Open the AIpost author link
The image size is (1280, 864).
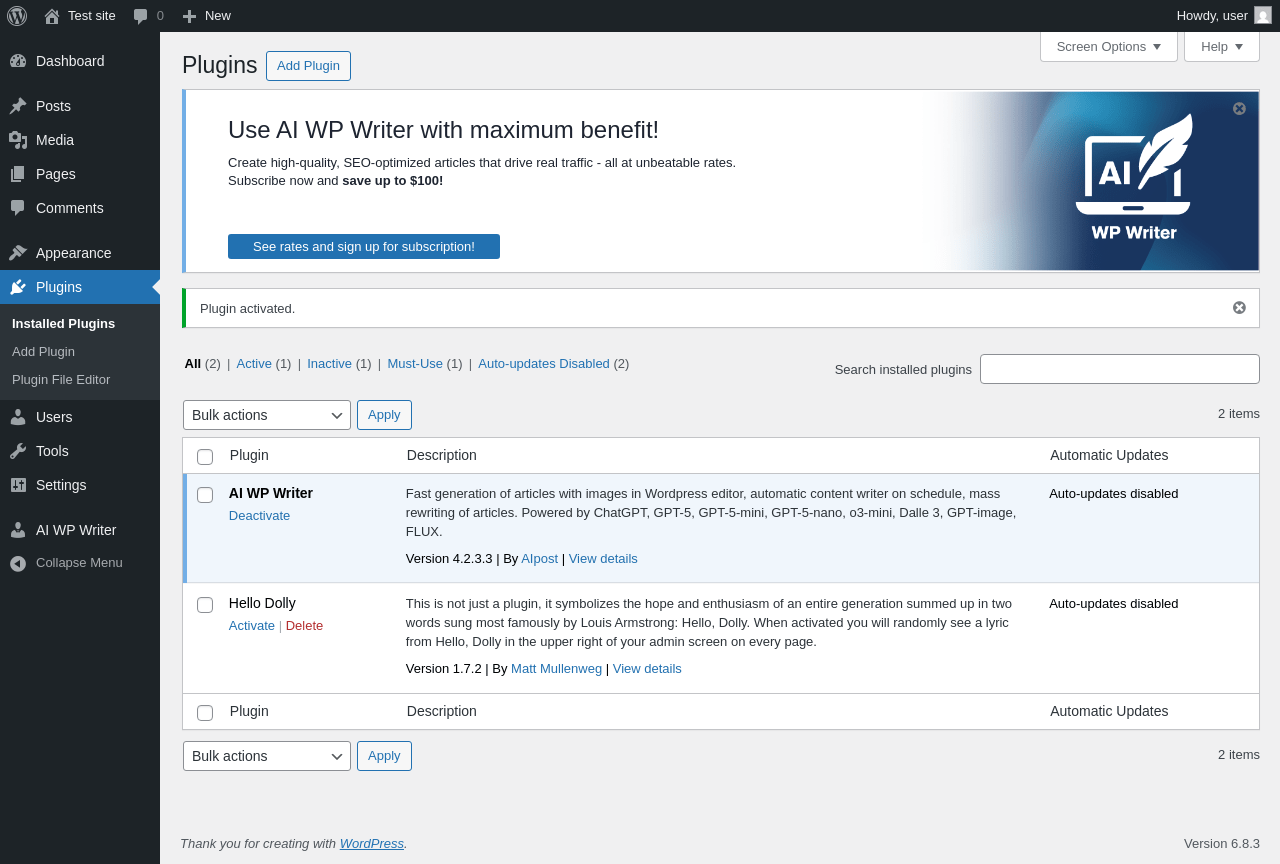539,558
